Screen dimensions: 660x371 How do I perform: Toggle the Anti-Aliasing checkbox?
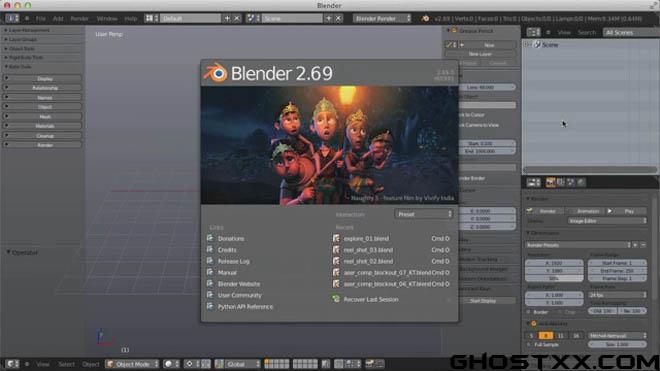(534, 323)
